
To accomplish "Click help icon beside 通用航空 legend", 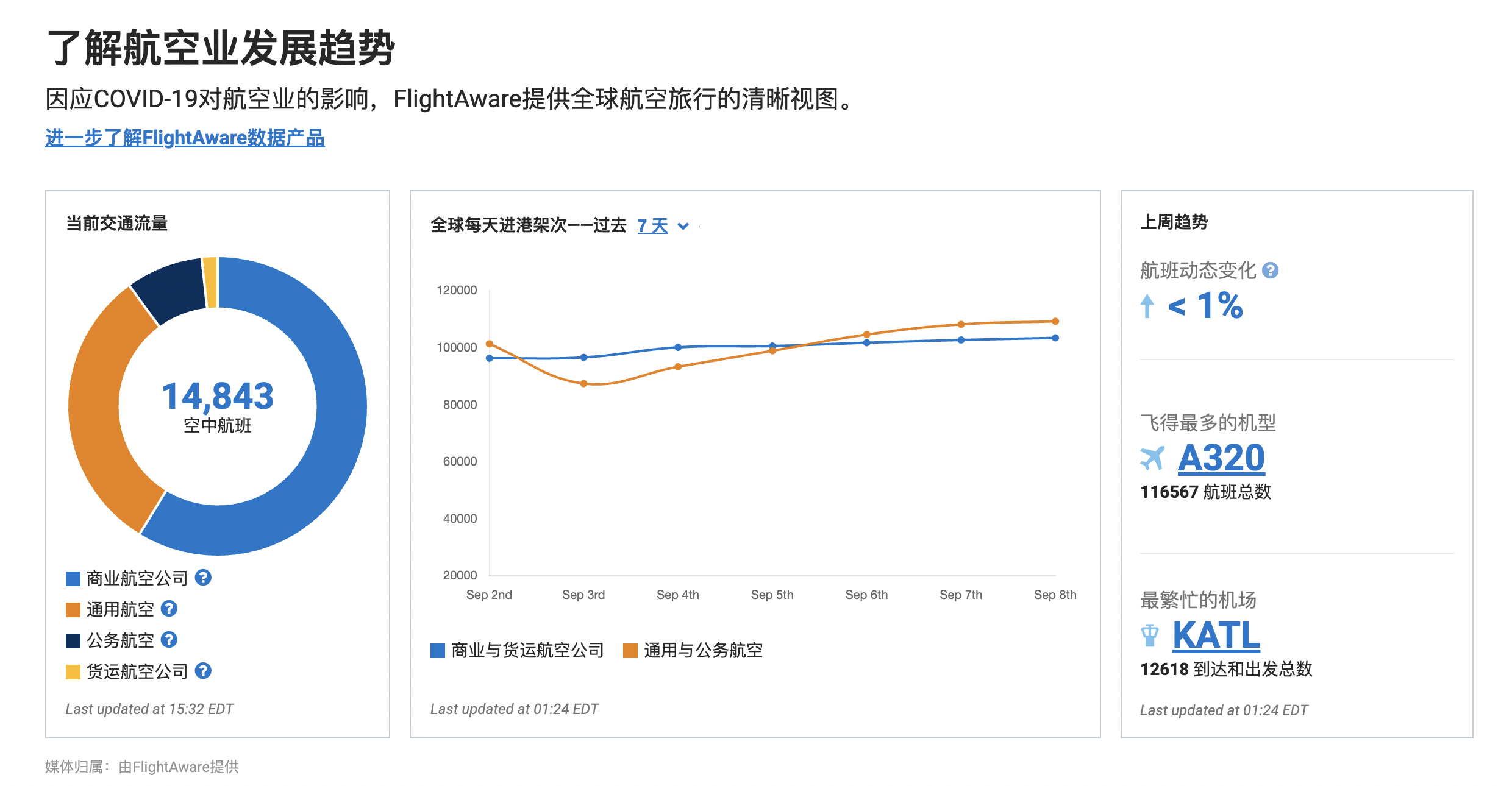I will [x=169, y=609].
